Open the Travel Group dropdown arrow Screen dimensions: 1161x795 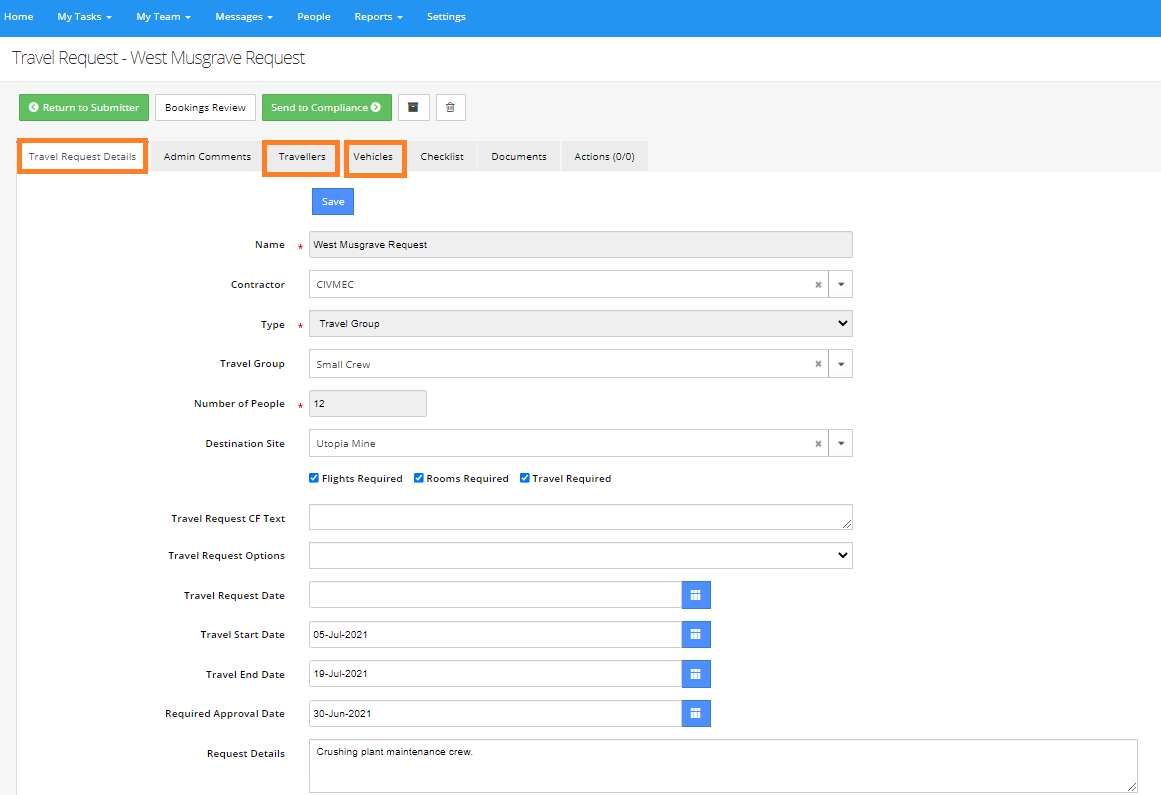pos(841,363)
